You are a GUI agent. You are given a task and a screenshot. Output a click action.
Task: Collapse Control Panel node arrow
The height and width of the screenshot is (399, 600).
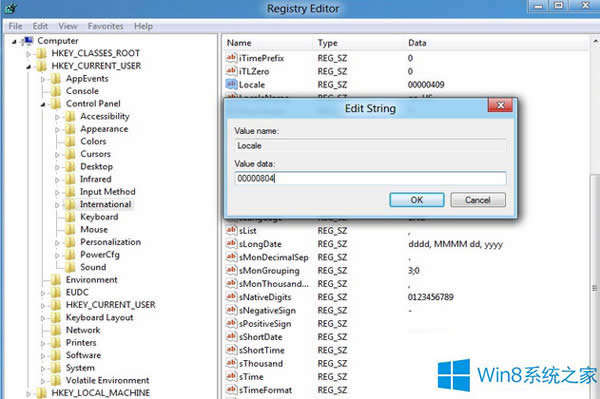click(43, 104)
